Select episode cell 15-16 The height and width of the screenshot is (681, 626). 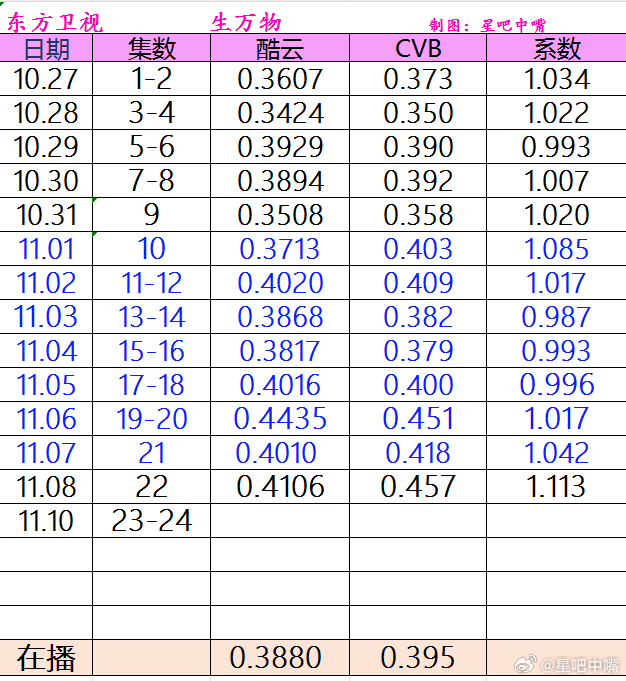151,350
